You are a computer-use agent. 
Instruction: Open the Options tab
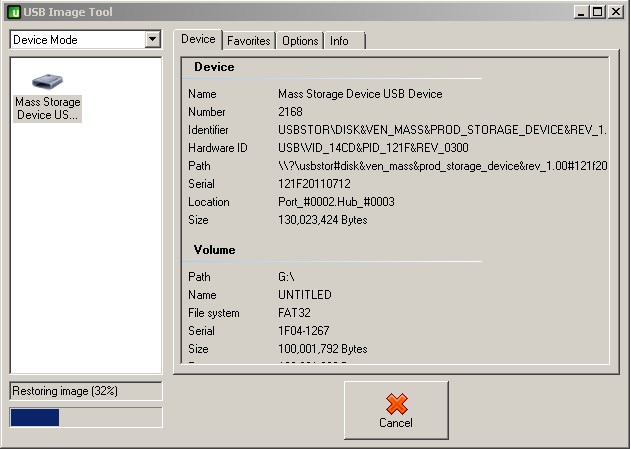pos(300,41)
